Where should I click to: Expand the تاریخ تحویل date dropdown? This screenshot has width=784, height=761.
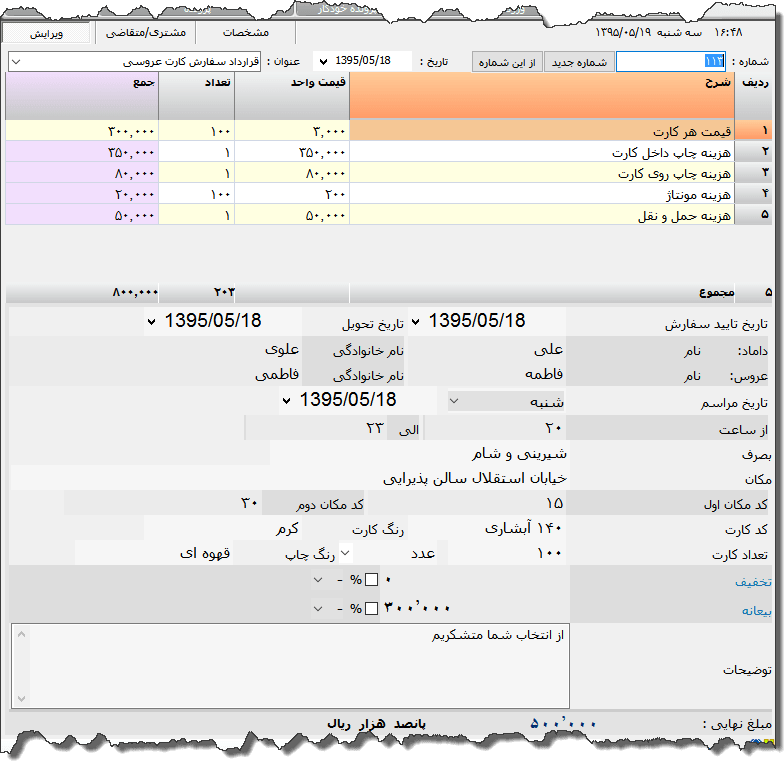pos(151,321)
